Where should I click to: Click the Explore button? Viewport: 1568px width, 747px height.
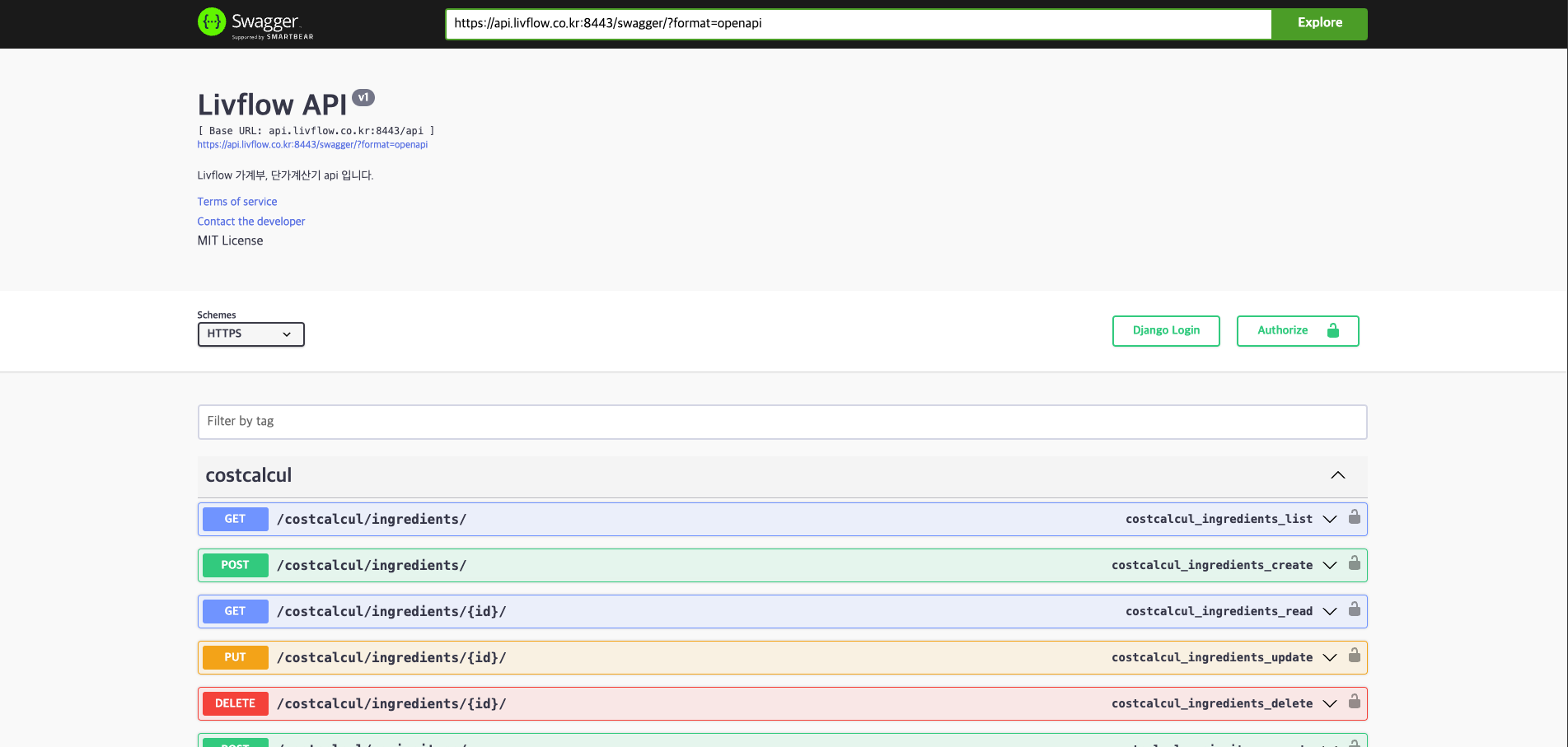point(1320,24)
